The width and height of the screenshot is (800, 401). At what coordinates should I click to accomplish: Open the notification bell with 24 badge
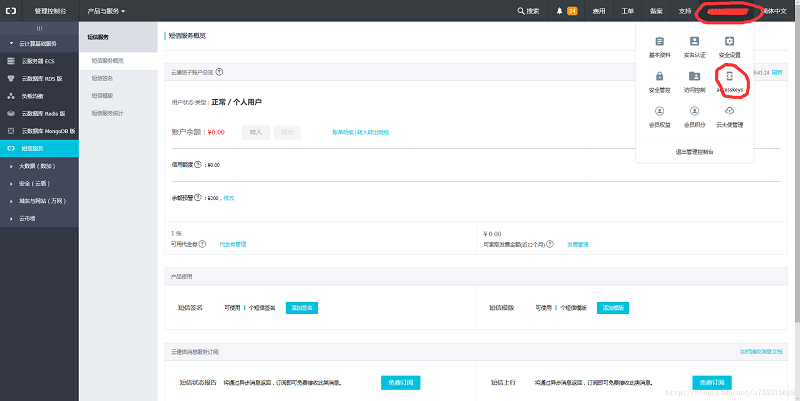pos(566,11)
